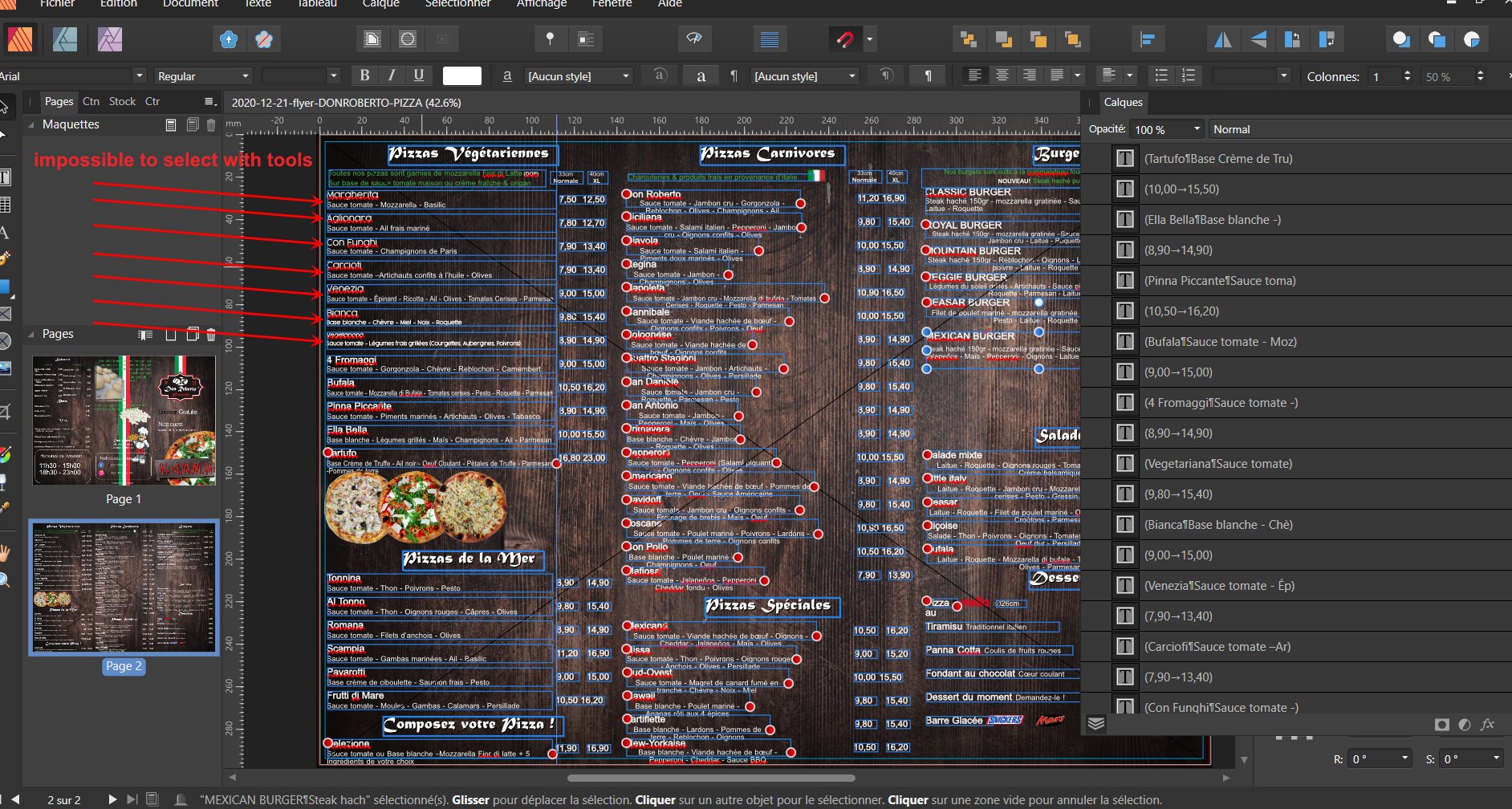Show text wrap settings icon
The height and width of the screenshot is (809, 1512).
coord(372,39)
